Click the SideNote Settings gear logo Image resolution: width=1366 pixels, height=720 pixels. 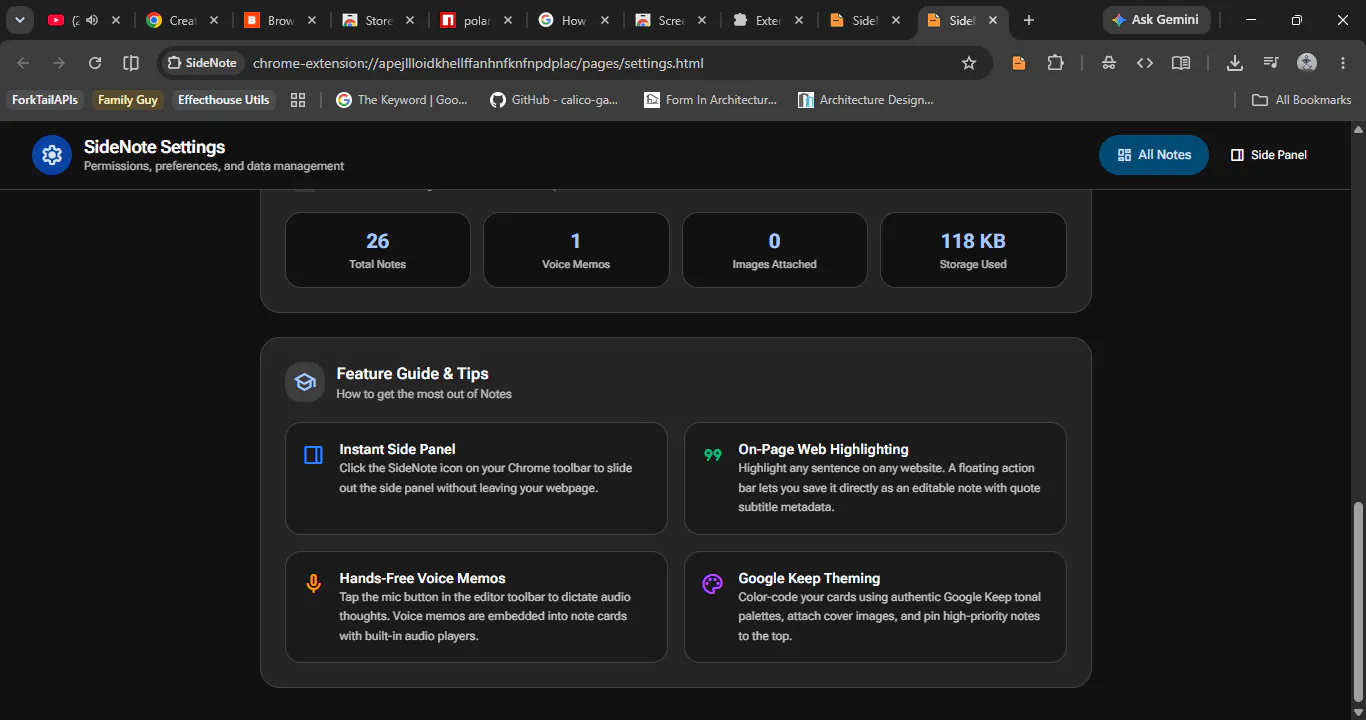(x=52, y=155)
